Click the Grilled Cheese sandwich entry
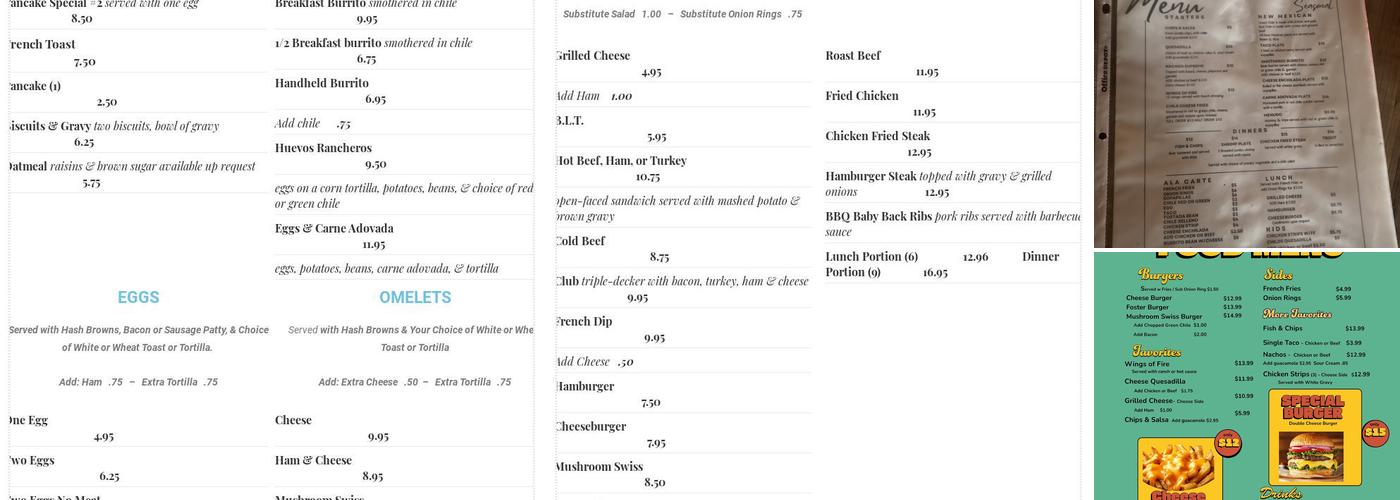1400x500 pixels. point(593,56)
